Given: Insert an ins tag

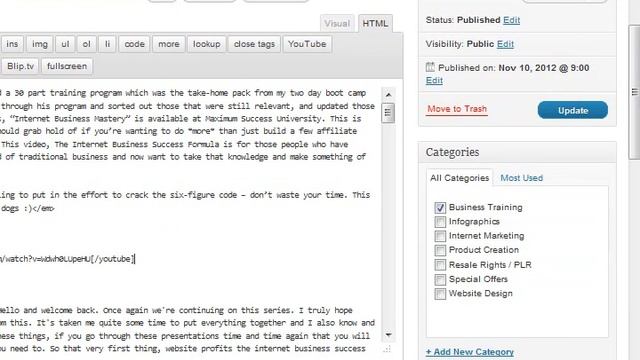Looking at the screenshot, I should point(12,44).
